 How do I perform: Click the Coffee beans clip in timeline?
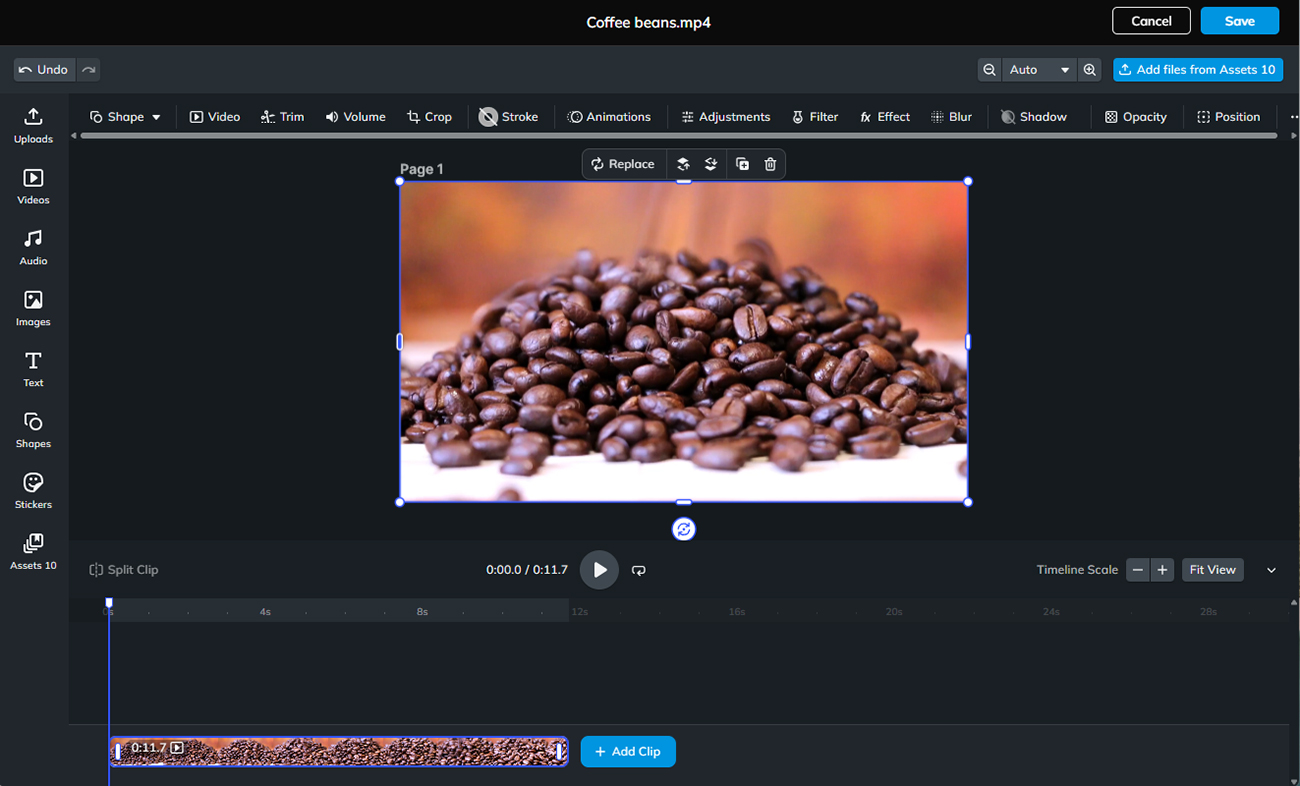[x=340, y=752]
